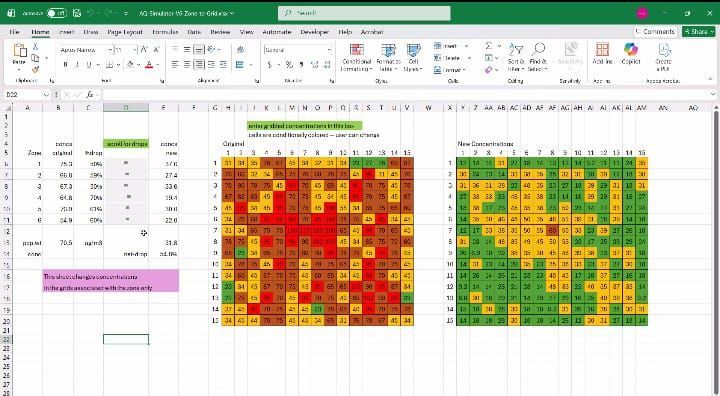This screenshot has height=396, width=720.
Task: Open the Add-ins button
Action: pyautogui.click(x=602, y=54)
